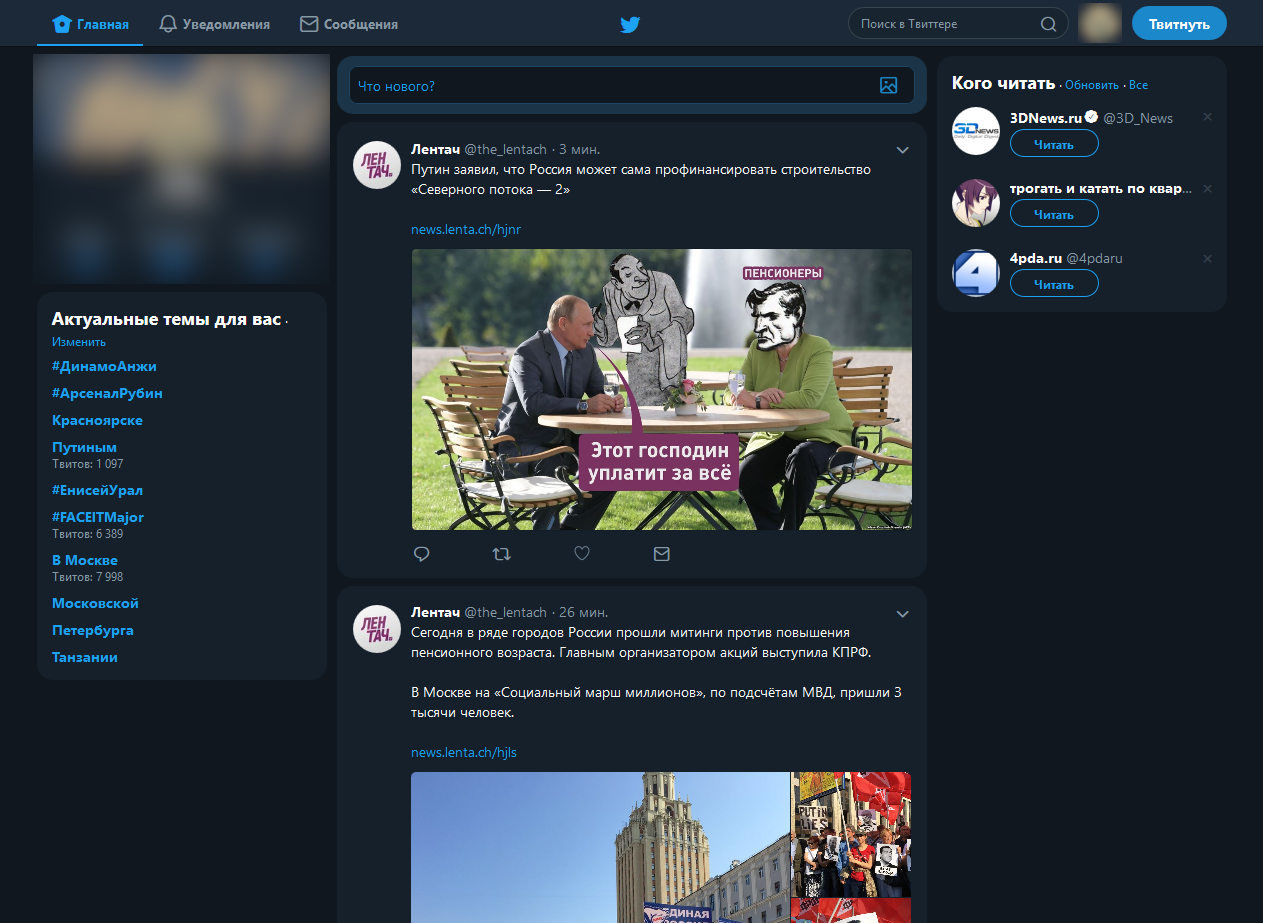1263x923 pixels.
Task: Open profile avatar menu in top bar
Action: click(1100, 23)
